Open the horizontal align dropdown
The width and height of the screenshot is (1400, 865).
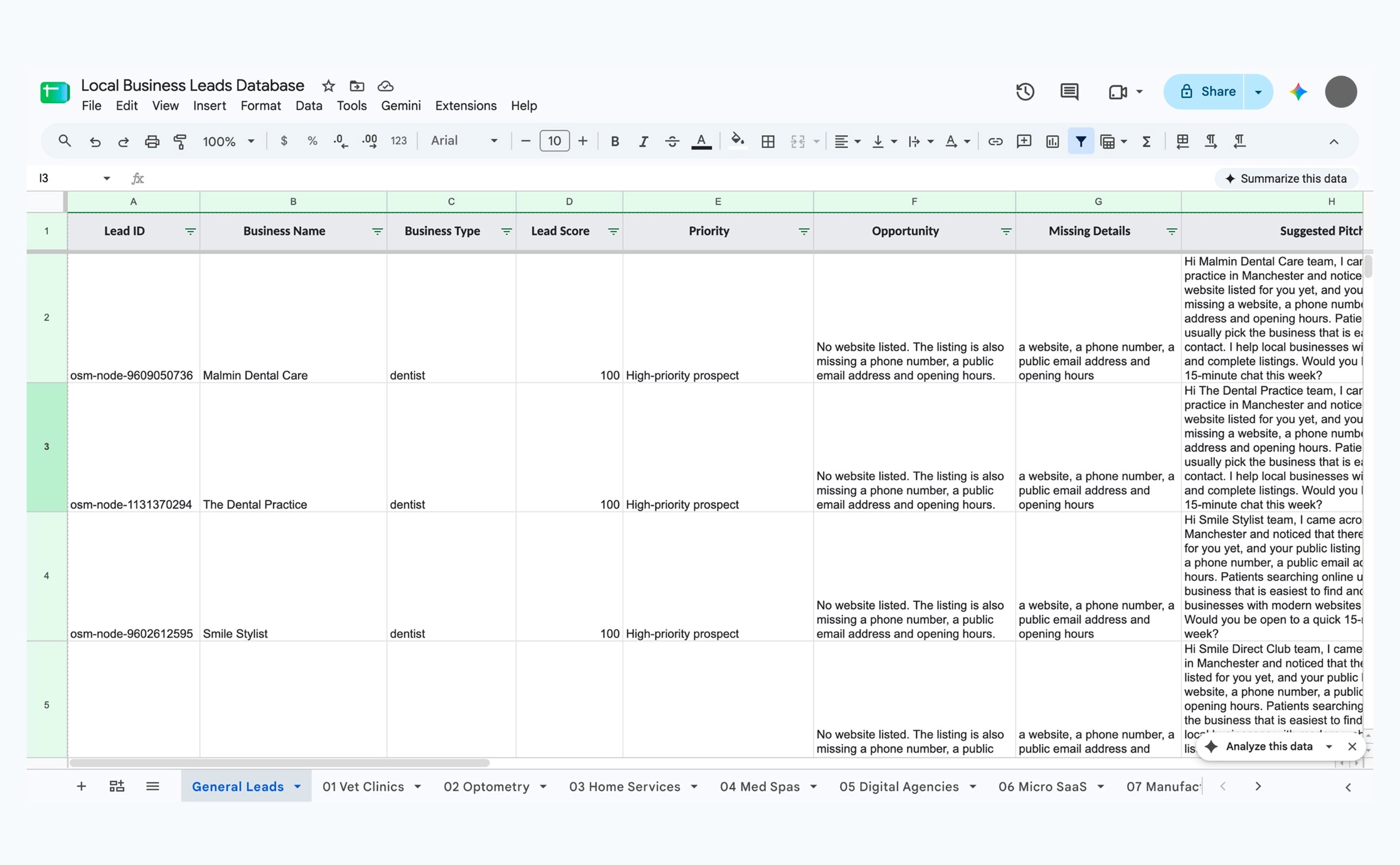(x=847, y=141)
